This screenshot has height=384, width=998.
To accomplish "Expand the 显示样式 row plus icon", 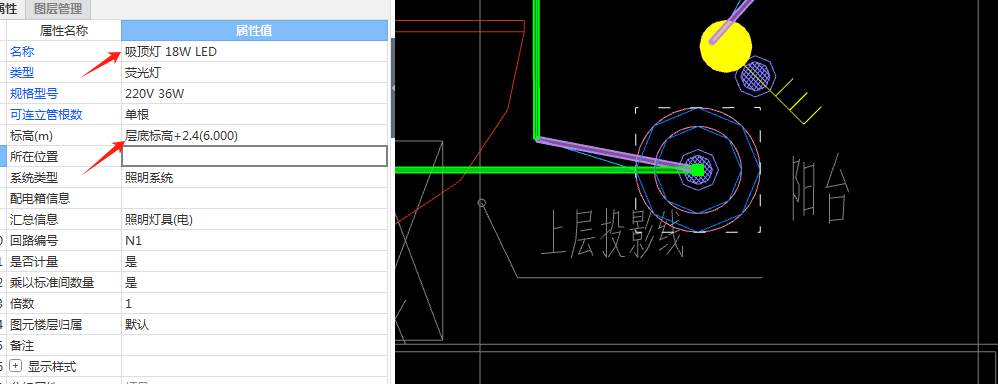I will (17, 367).
